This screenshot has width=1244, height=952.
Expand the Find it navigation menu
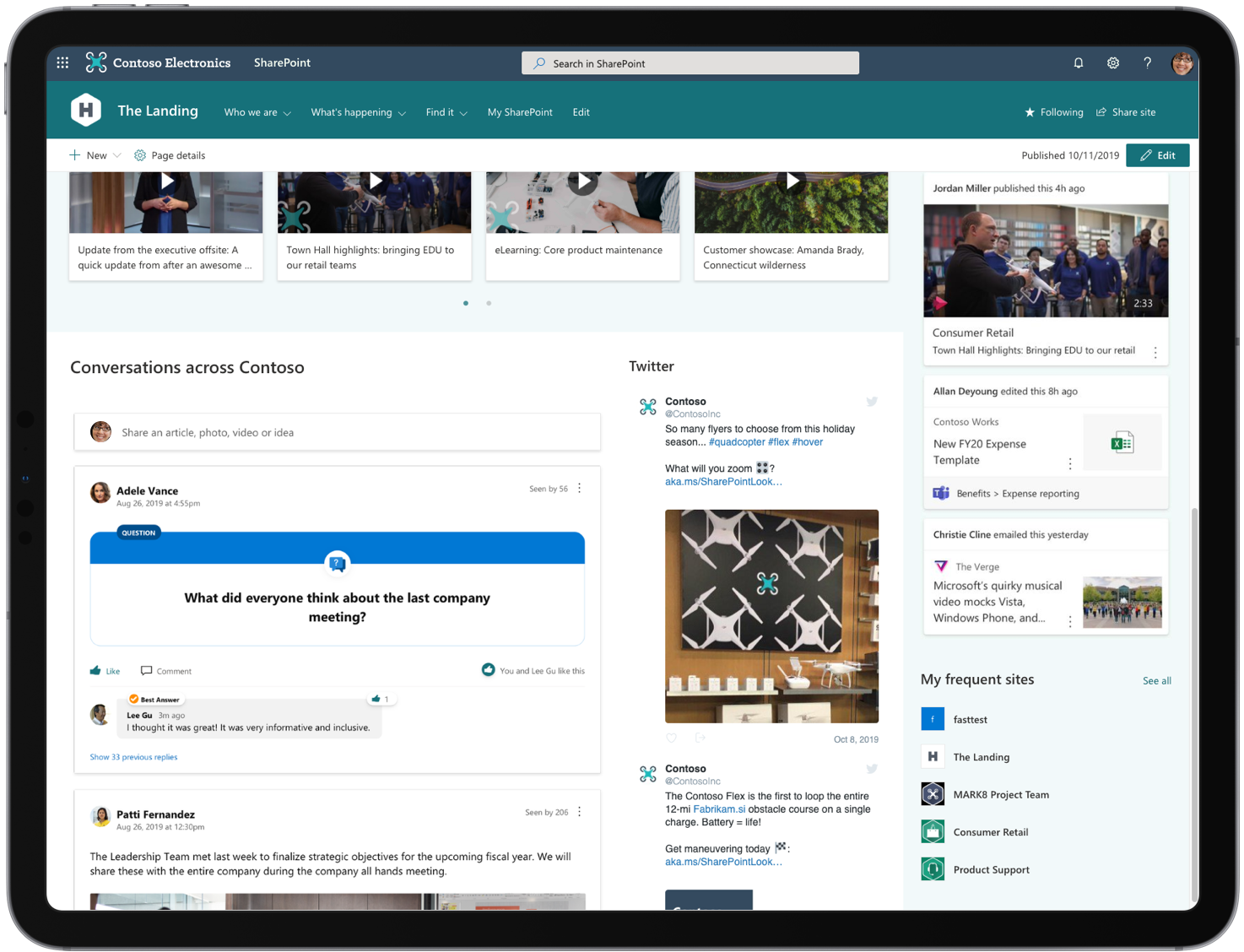click(x=446, y=112)
